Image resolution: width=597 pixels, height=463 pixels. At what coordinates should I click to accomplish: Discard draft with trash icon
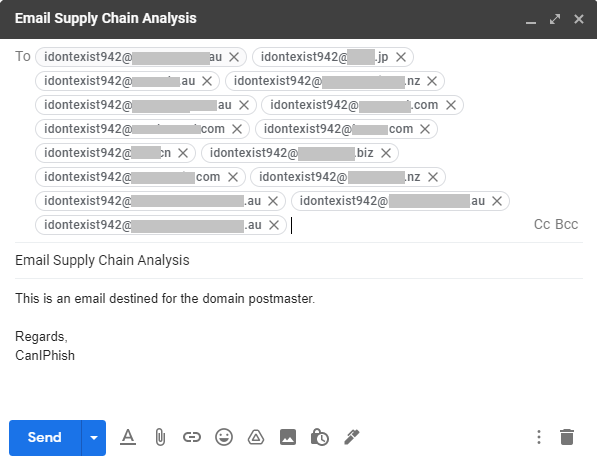pos(567,437)
